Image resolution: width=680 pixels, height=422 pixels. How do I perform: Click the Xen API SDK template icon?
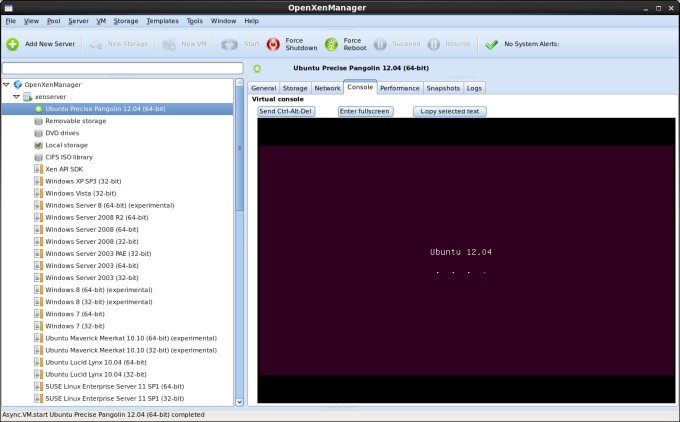click(x=39, y=169)
